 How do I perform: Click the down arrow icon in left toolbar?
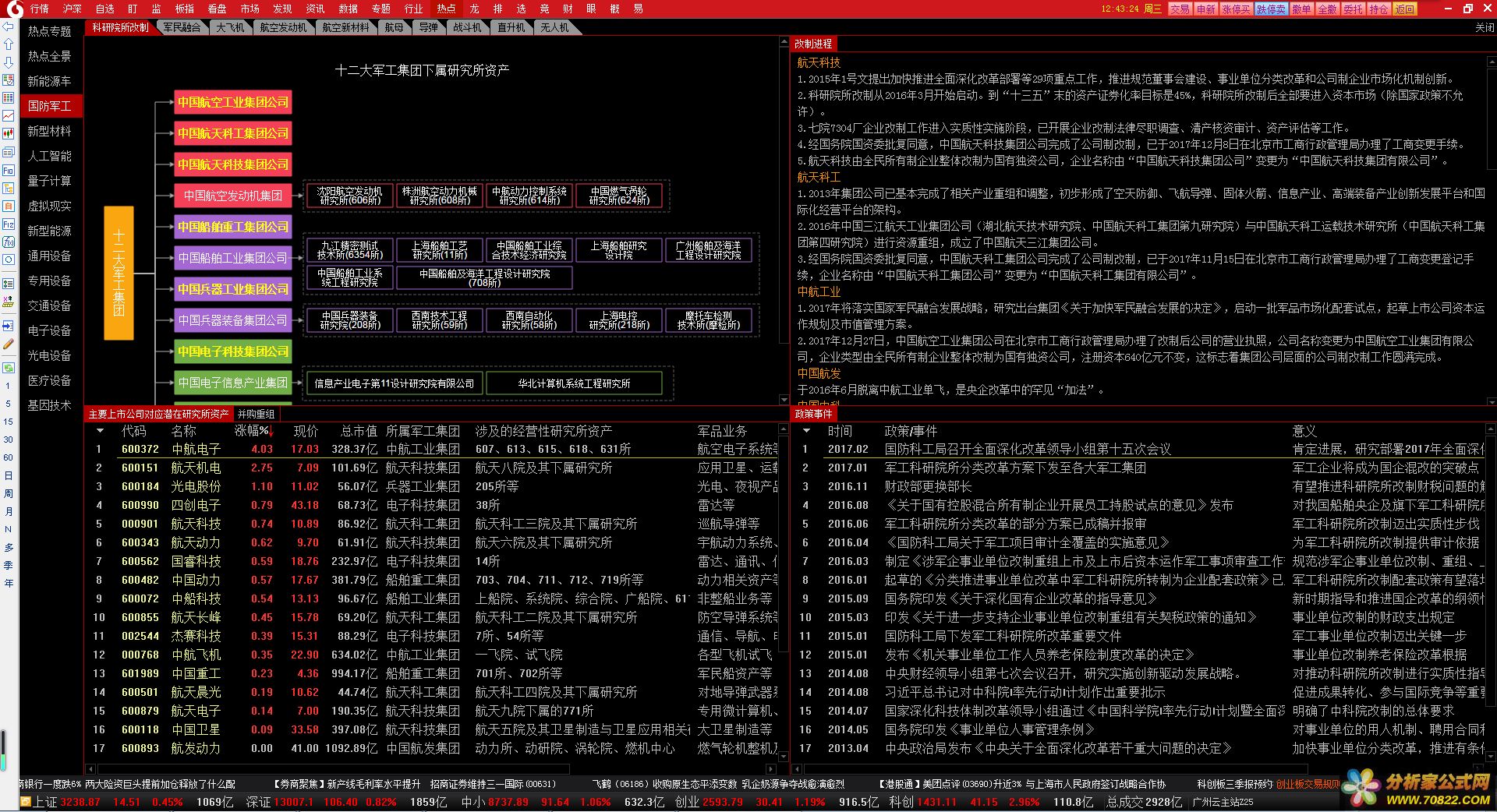pos(9,62)
